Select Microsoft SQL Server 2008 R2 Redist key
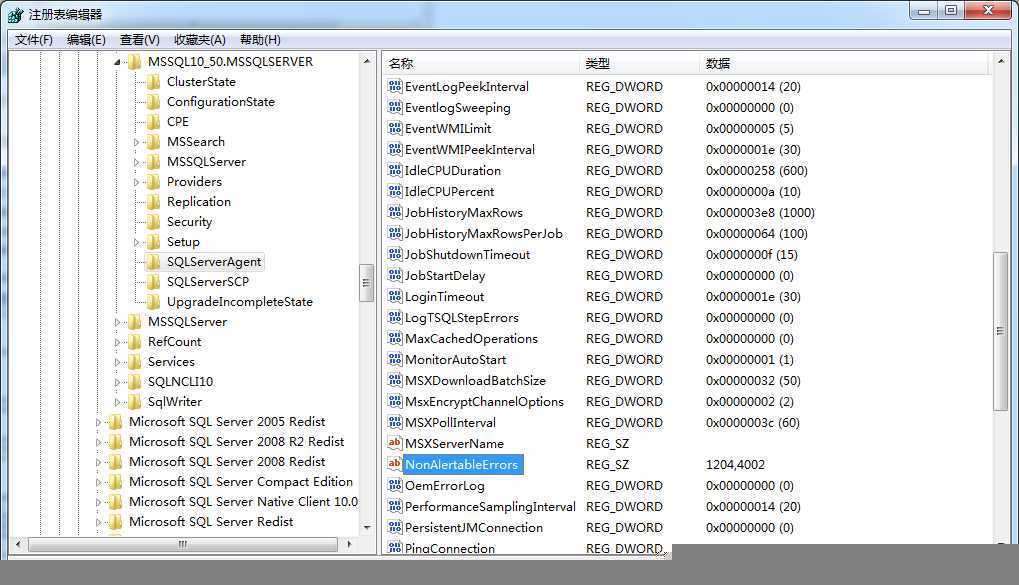 [237, 442]
